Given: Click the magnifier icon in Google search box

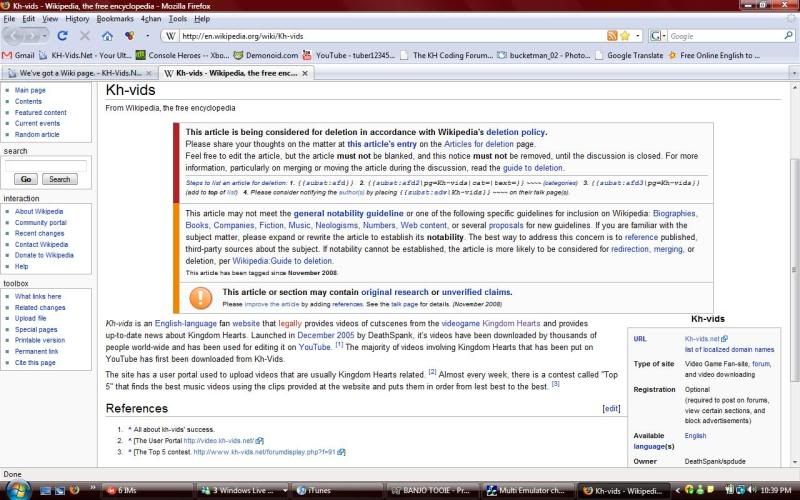Looking at the screenshot, I should click(788, 36).
